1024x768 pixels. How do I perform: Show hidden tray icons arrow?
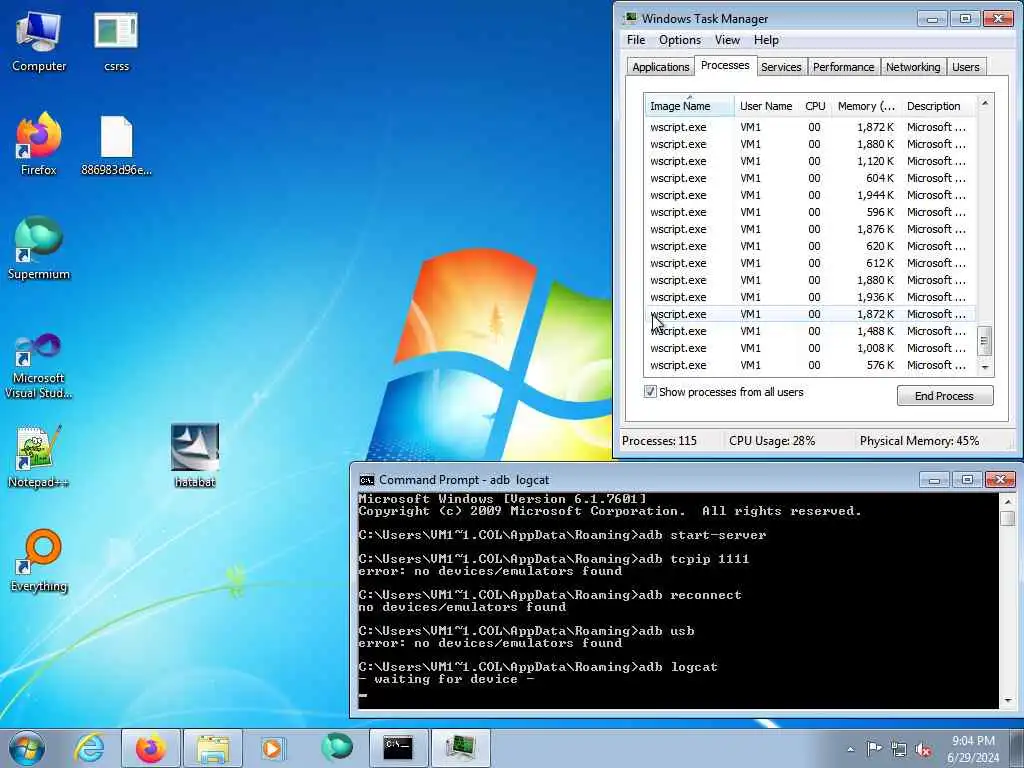click(x=850, y=749)
